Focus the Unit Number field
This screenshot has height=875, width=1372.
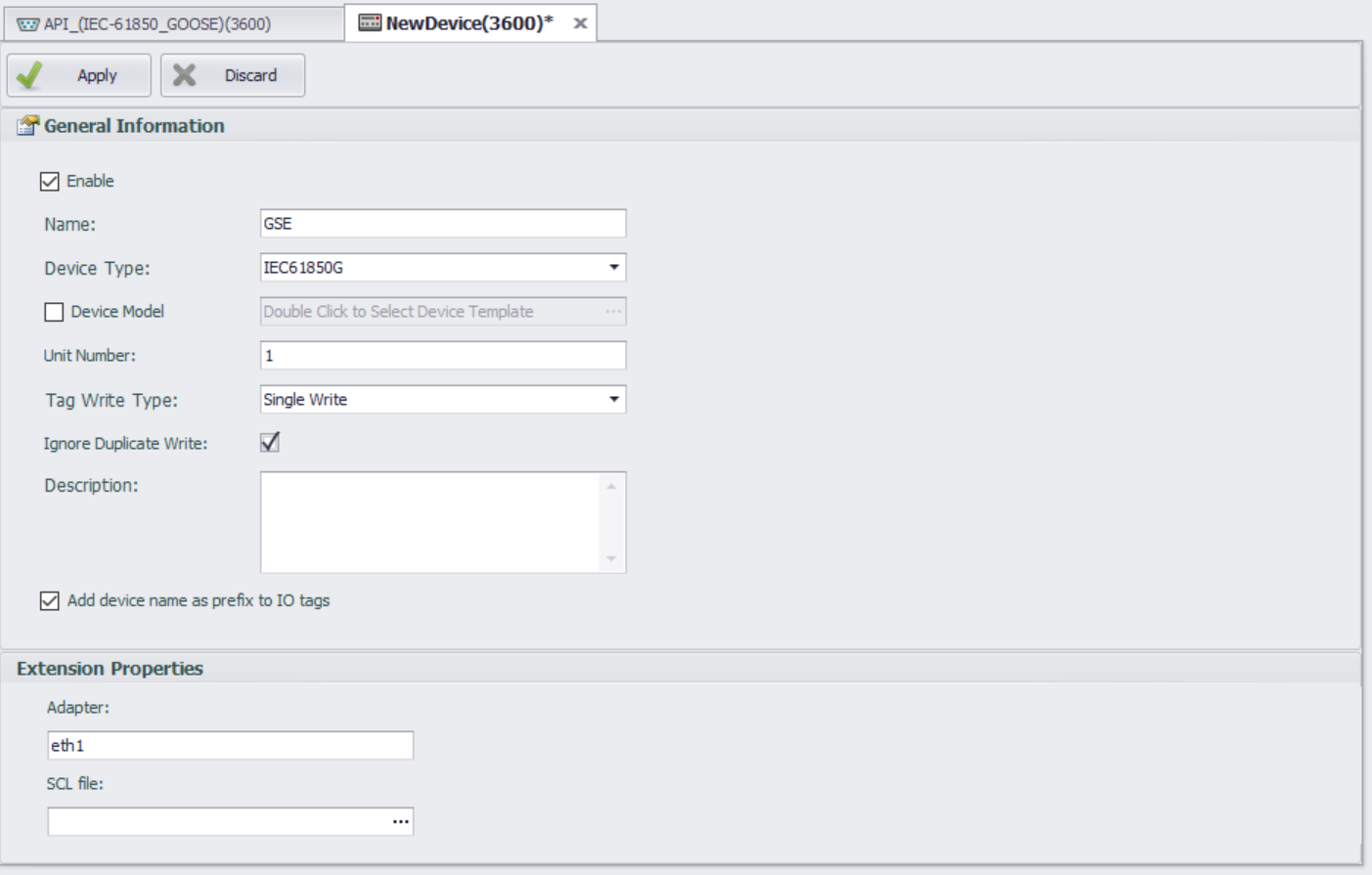[x=442, y=355]
